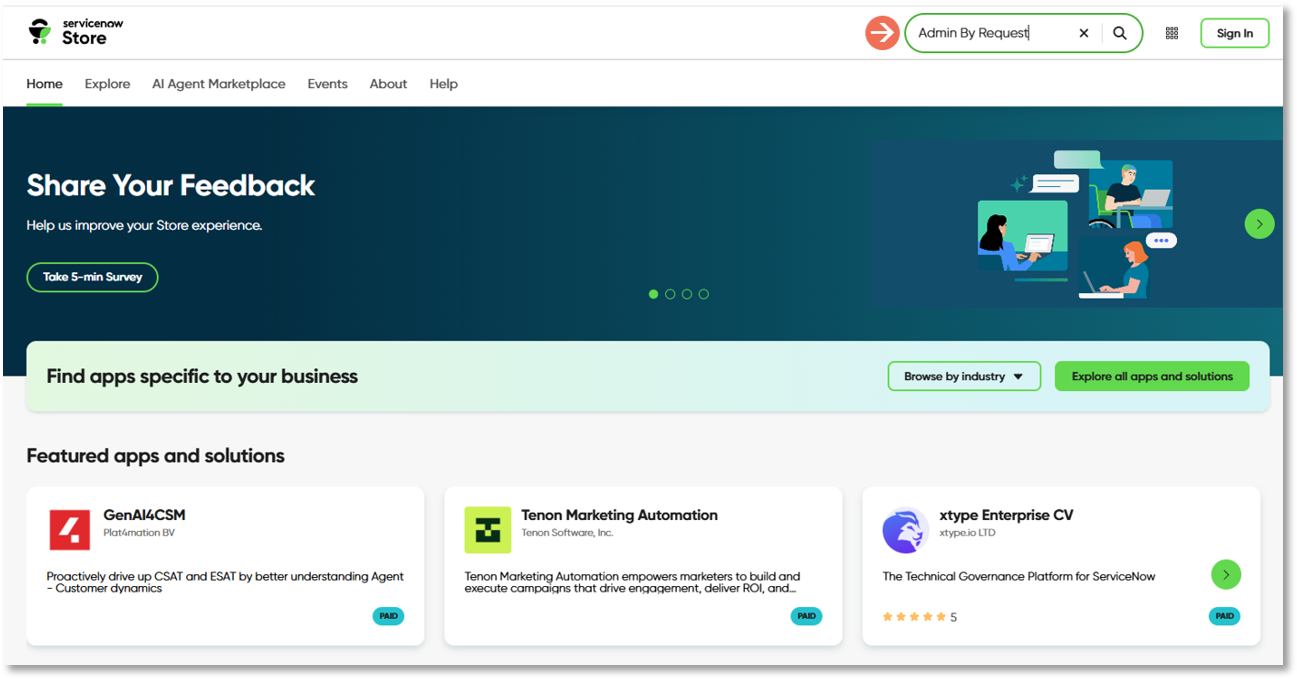Advance banner with right arrow icon
The height and width of the screenshot is (679, 1297).
point(1259,223)
